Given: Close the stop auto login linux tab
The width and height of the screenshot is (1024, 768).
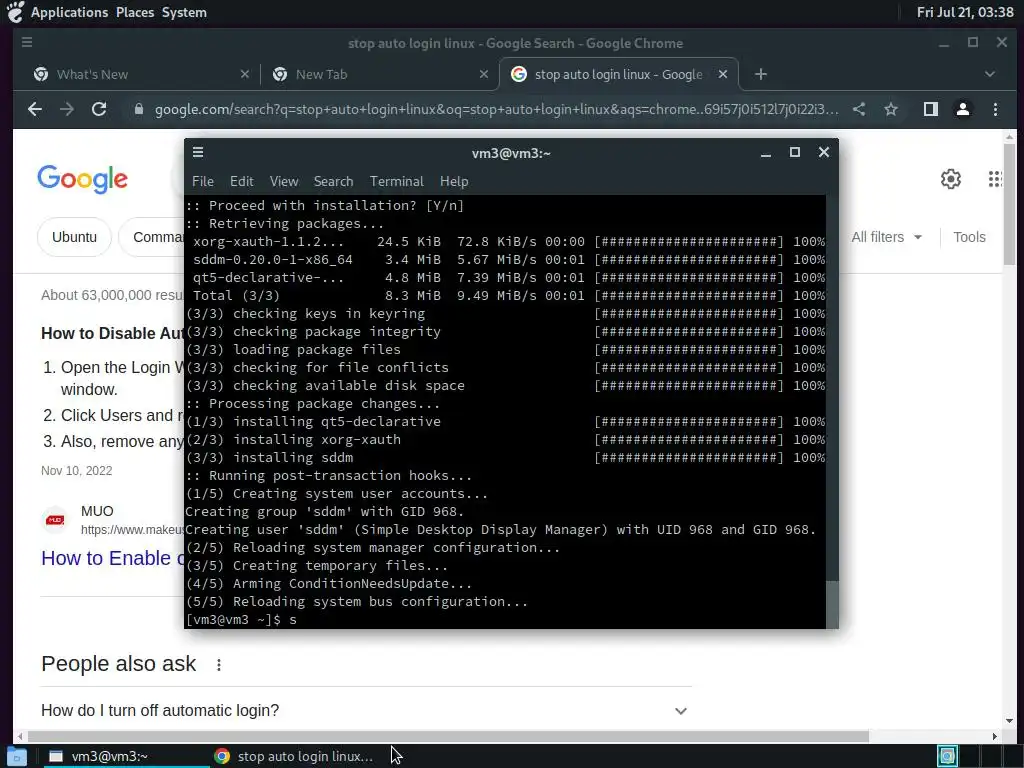Looking at the screenshot, I should tap(723, 74).
